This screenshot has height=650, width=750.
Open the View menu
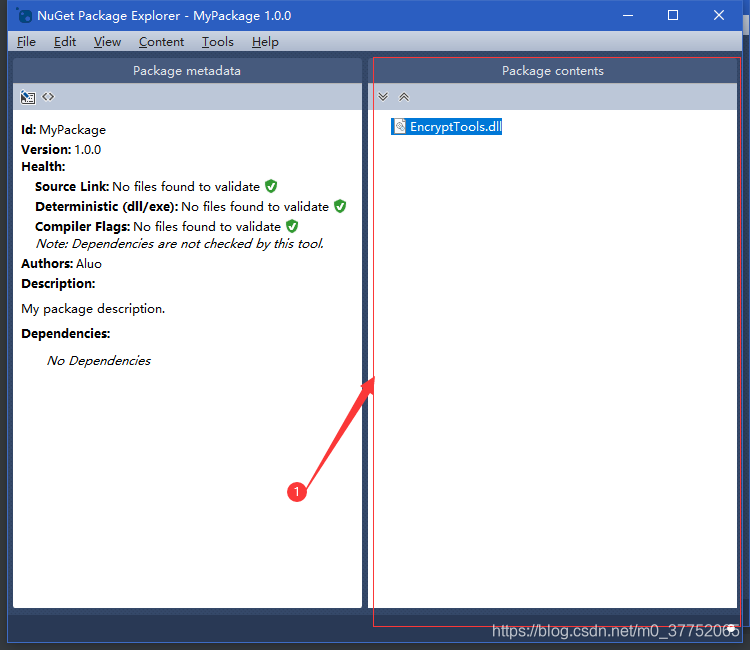point(107,42)
